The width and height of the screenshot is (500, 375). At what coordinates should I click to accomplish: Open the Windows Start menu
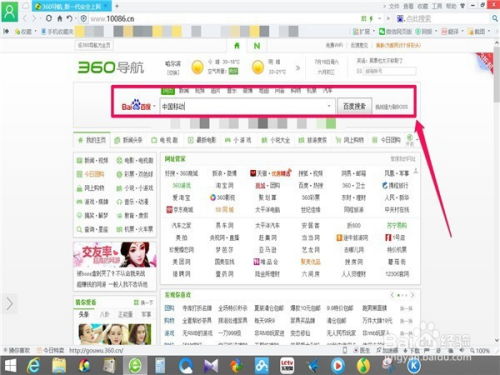(10, 366)
